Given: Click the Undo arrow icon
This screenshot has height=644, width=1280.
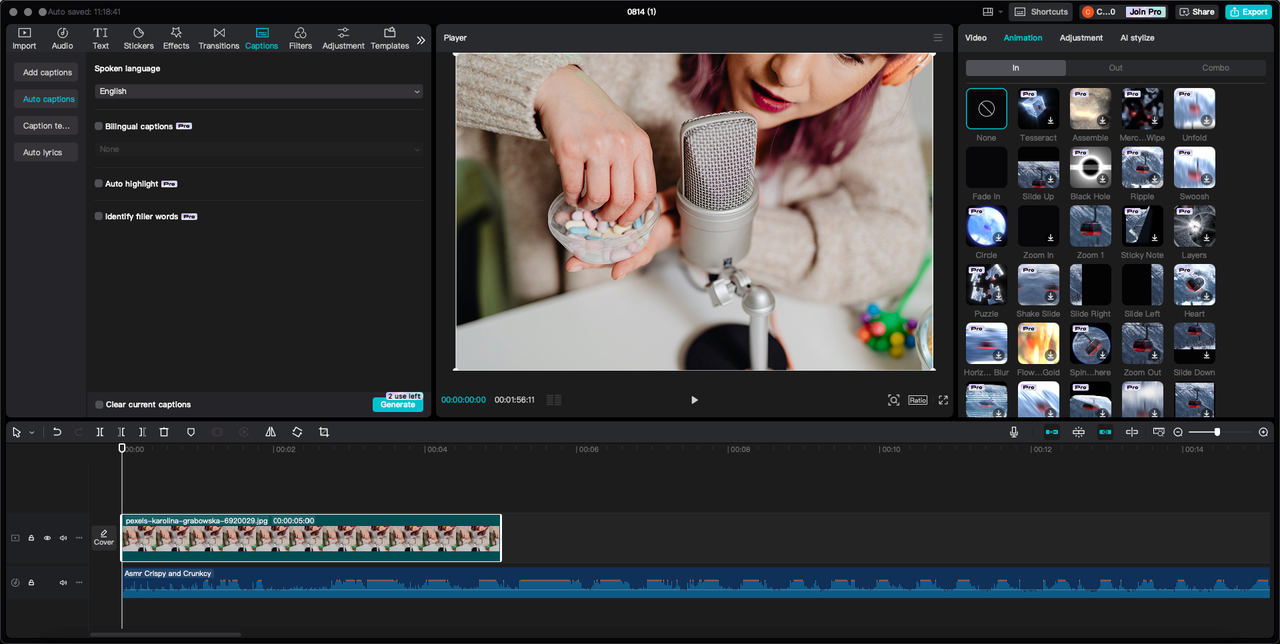Looking at the screenshot, I should (x=57, y=432).
